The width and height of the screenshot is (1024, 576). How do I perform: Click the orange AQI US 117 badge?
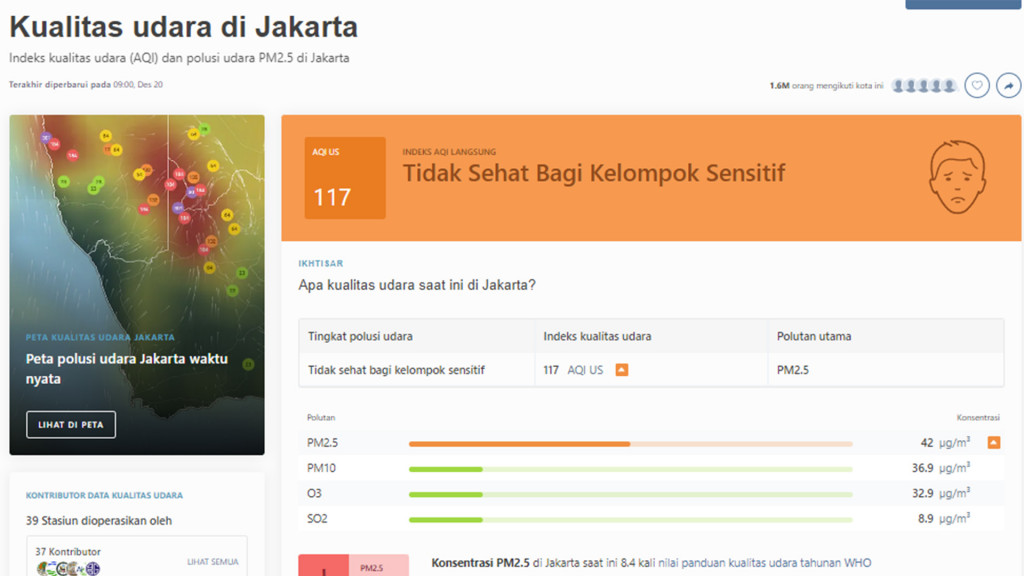click(345, 178)
